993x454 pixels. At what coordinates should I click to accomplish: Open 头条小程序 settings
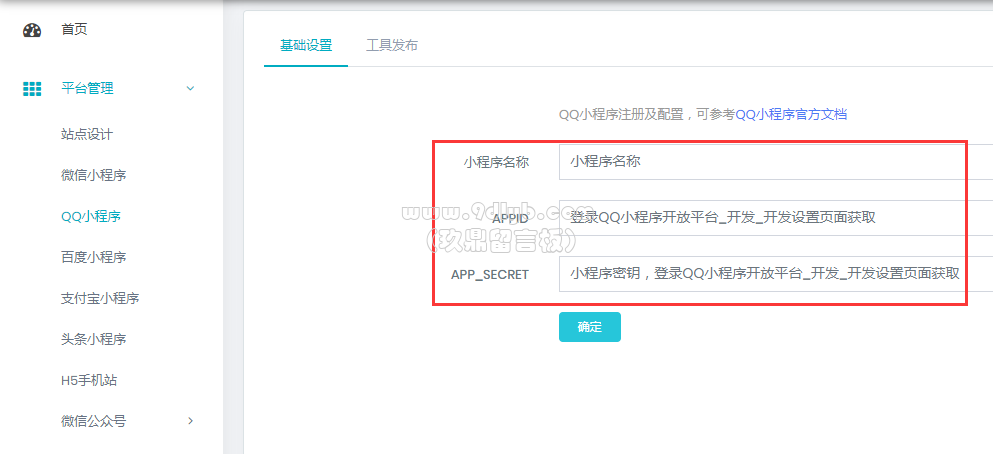(x=94, y=339)
